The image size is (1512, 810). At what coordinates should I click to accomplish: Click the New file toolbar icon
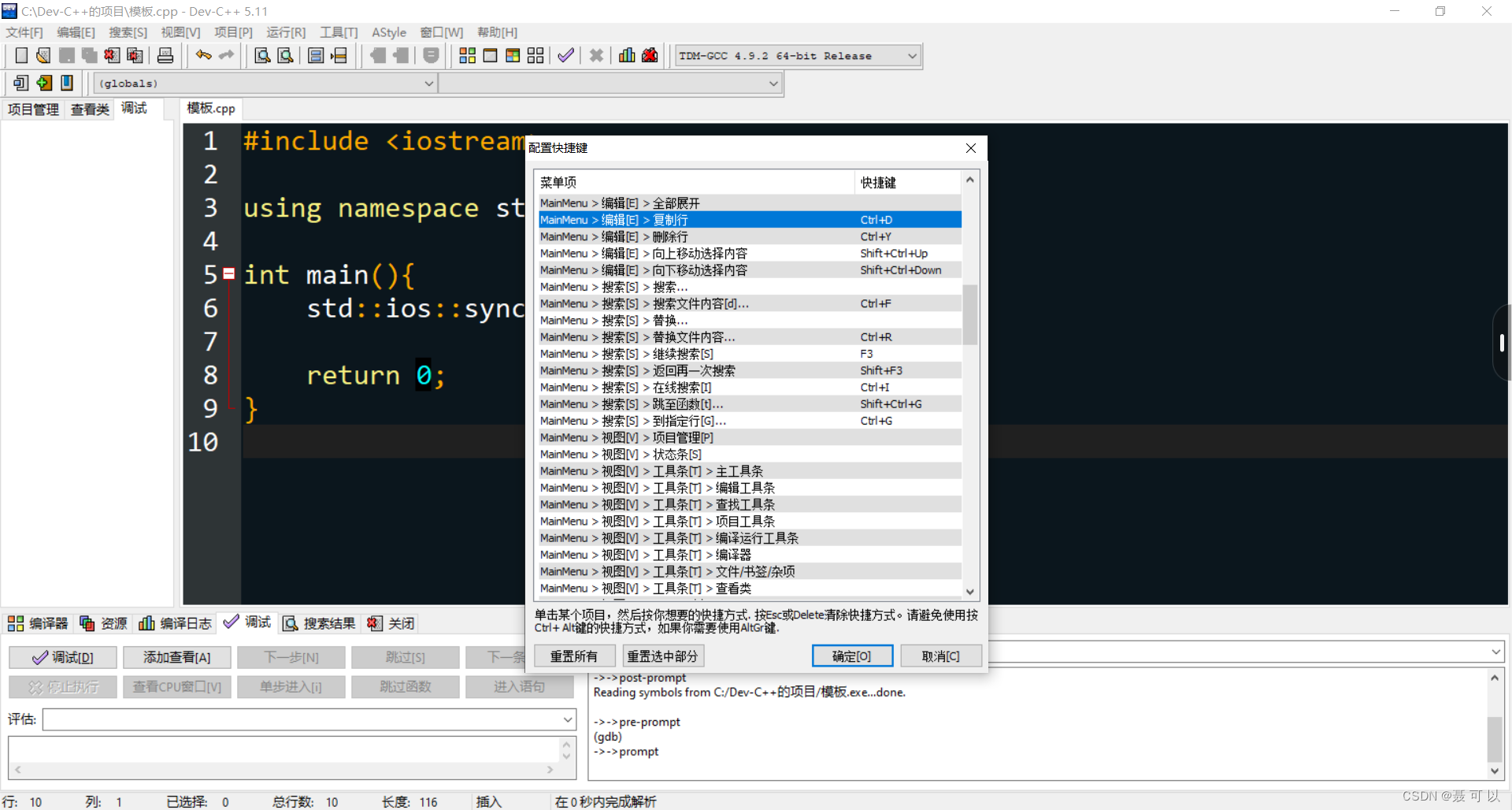21,55
